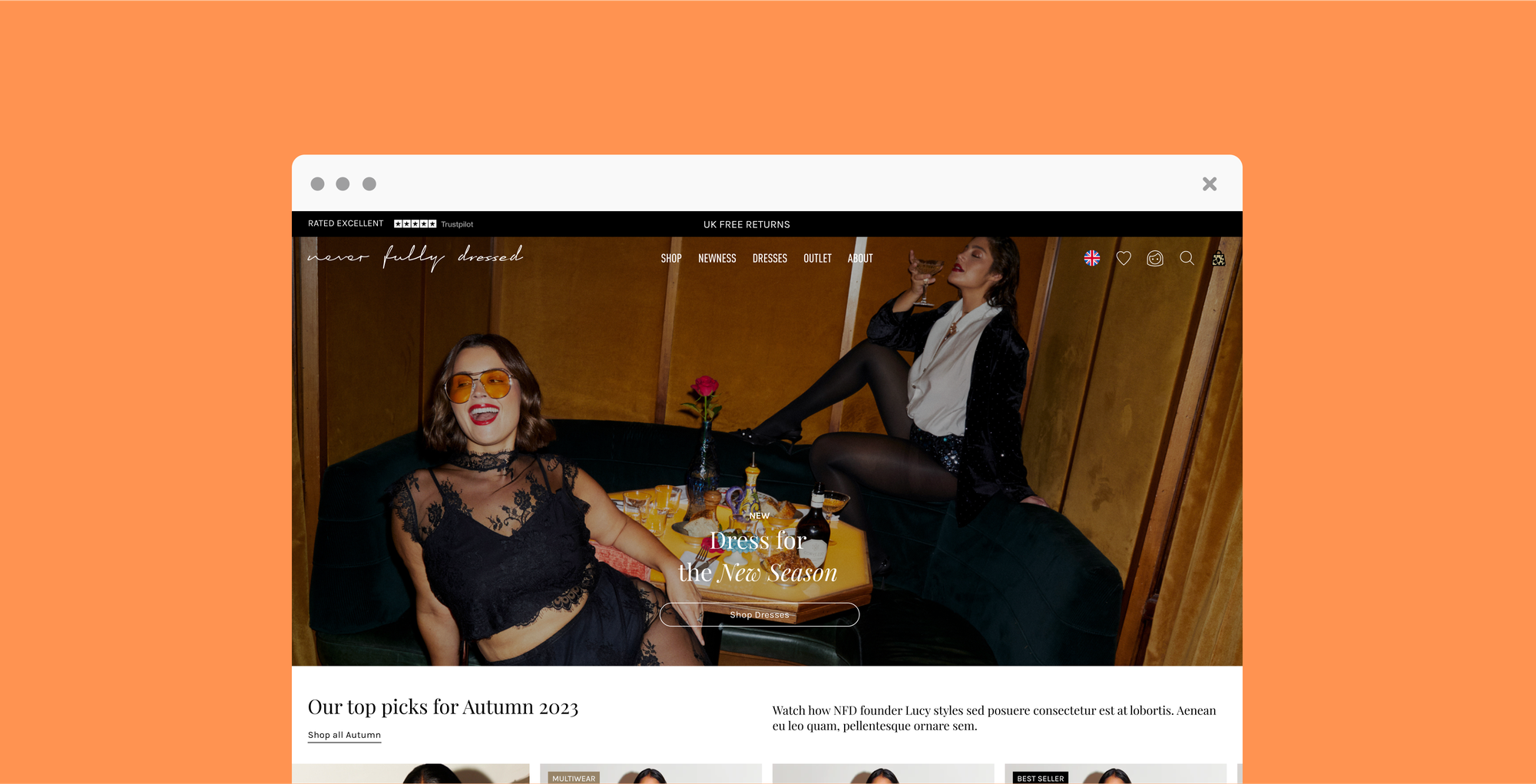Open the UK flag region selector
Image resolution: width=1536 pixels, height=784 pixels.
[1091, 258]
